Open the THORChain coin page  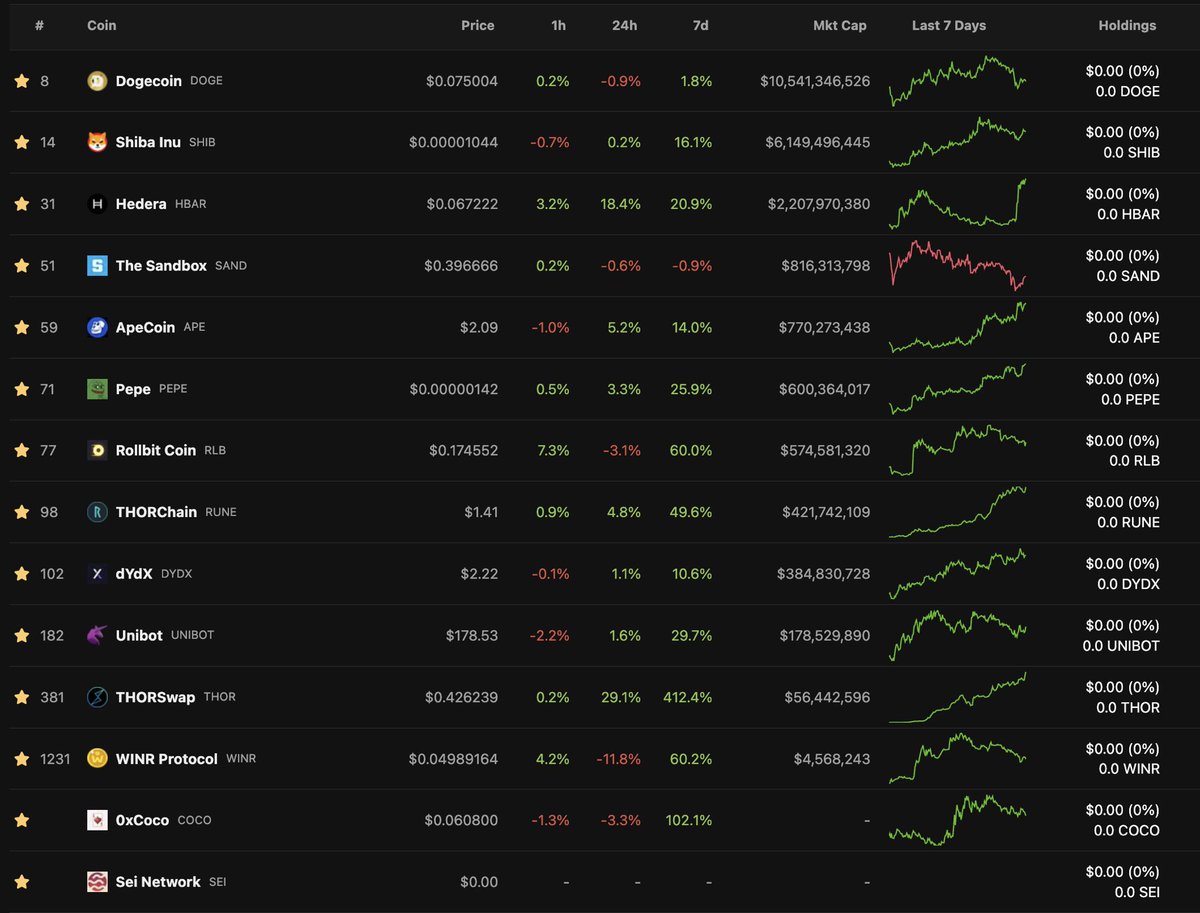tap(156, 512)
